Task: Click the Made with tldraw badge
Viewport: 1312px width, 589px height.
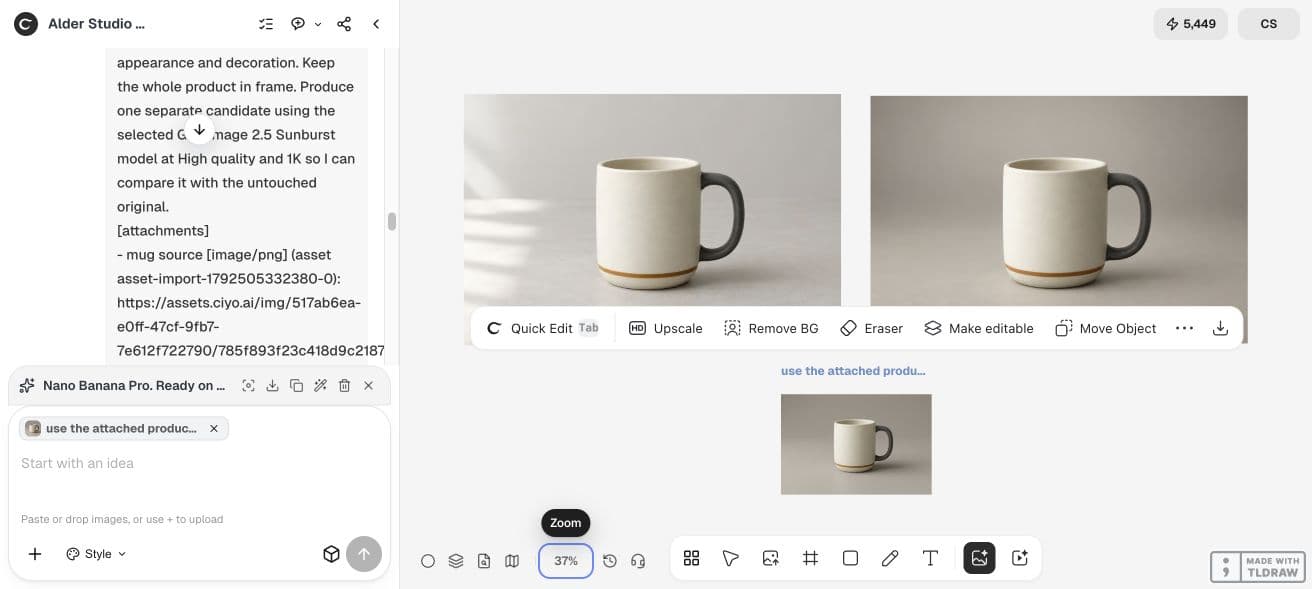Action: tap(1257, 567)
